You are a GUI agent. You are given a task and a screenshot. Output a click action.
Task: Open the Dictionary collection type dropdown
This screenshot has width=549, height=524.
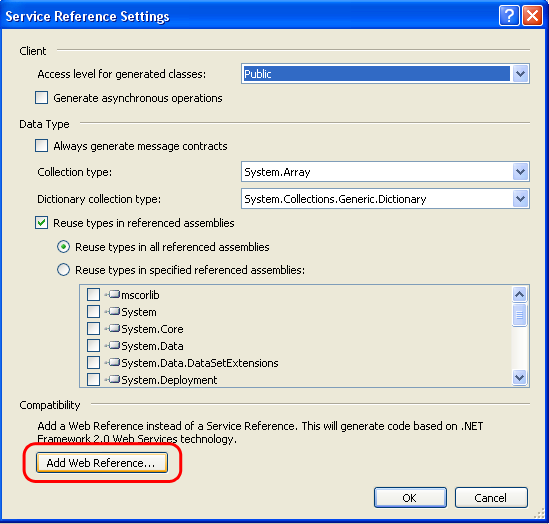pos(520,199)
